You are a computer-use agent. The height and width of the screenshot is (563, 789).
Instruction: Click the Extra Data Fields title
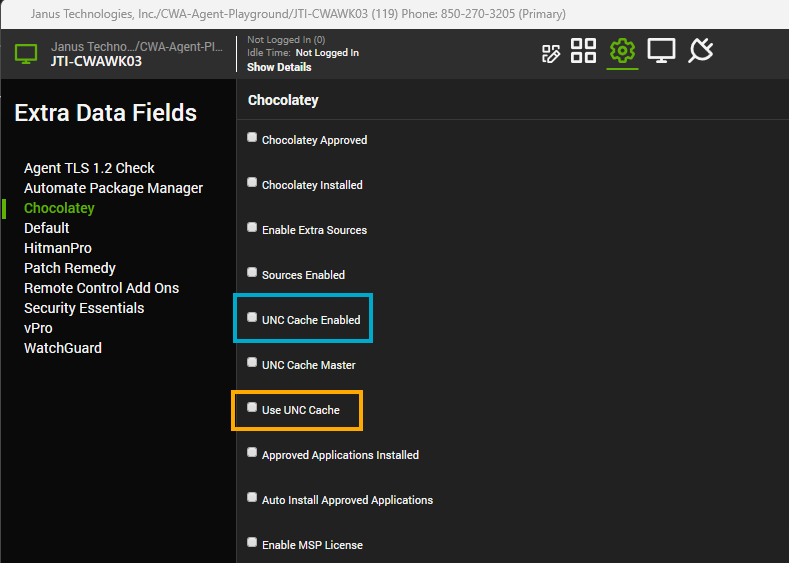click(x=106, y=113)
